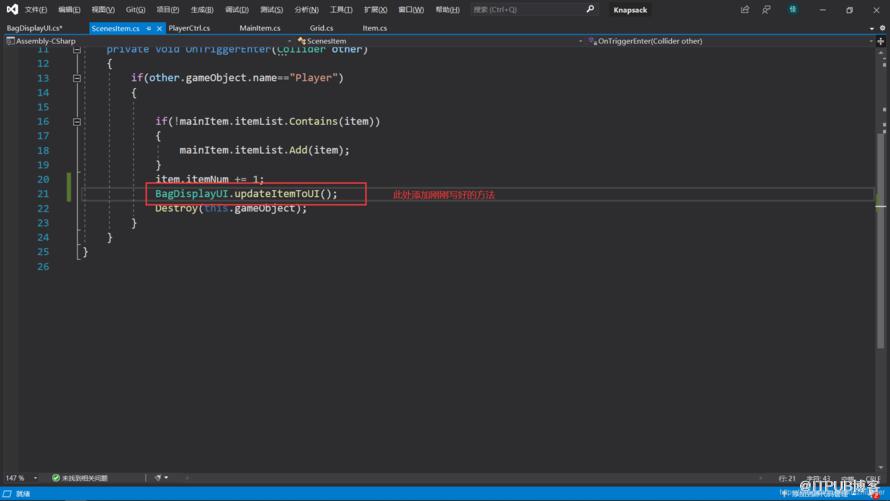This screenshot has height=501, width=890.
Task: Click mainItem.itemList.Add(item) on line 18
Action: (x=265, y=150)
